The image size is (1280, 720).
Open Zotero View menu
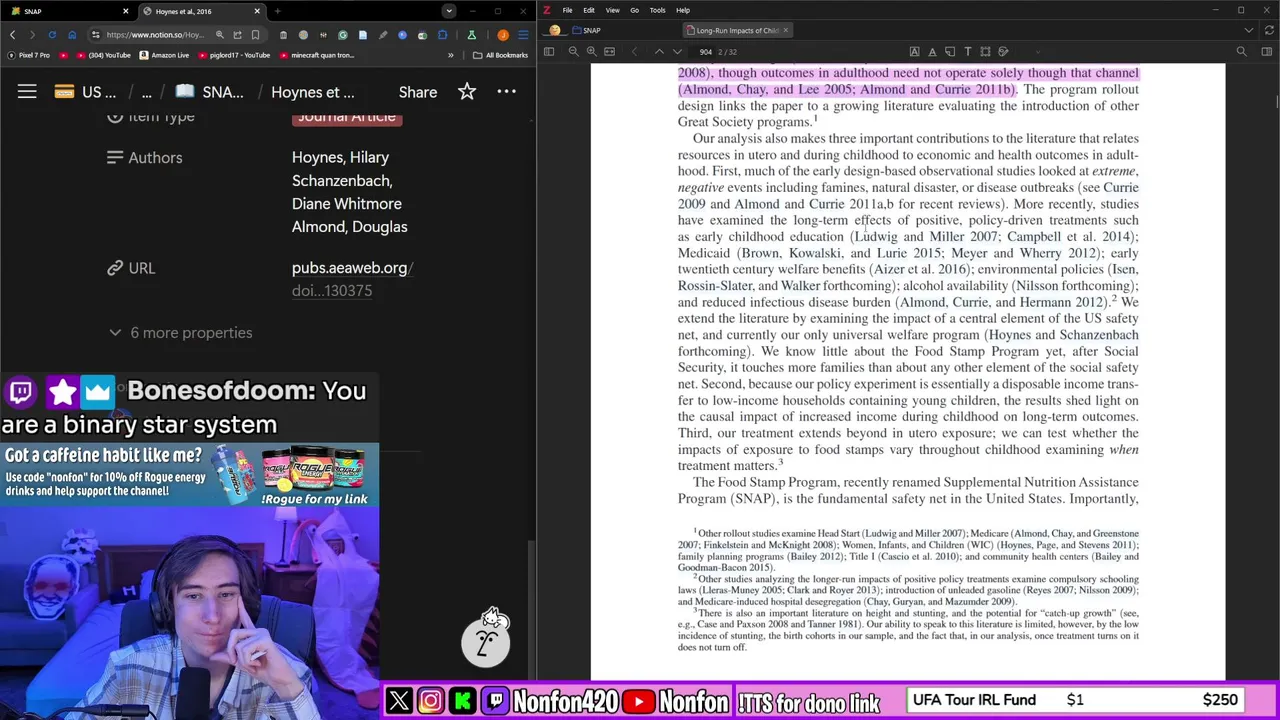pyautogui.click(x=612, y=10)
